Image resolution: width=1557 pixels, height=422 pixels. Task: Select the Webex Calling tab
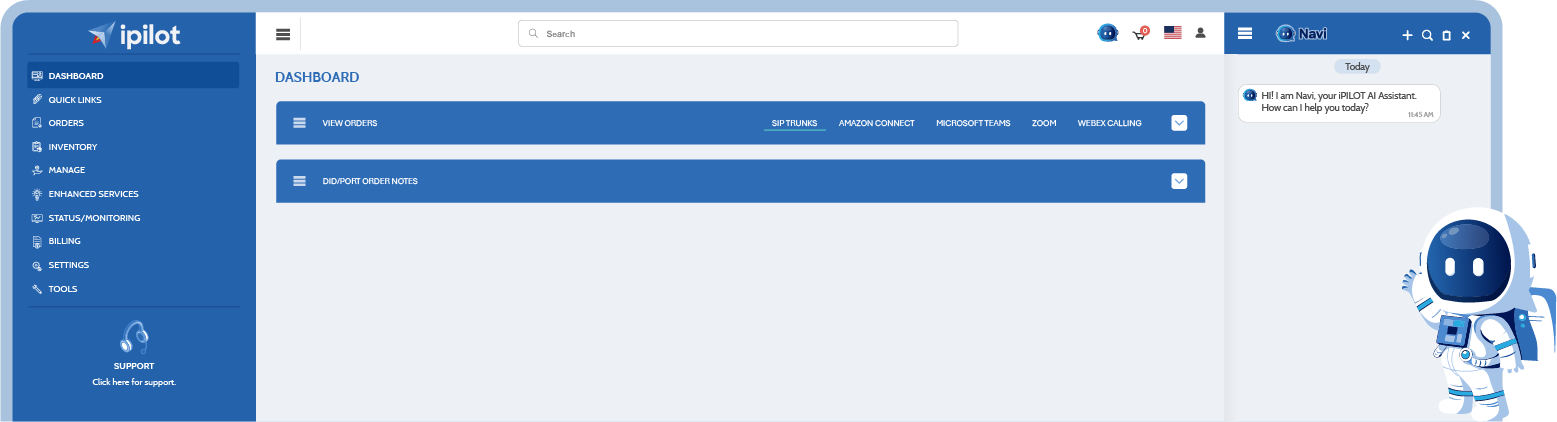(1109, 123)
